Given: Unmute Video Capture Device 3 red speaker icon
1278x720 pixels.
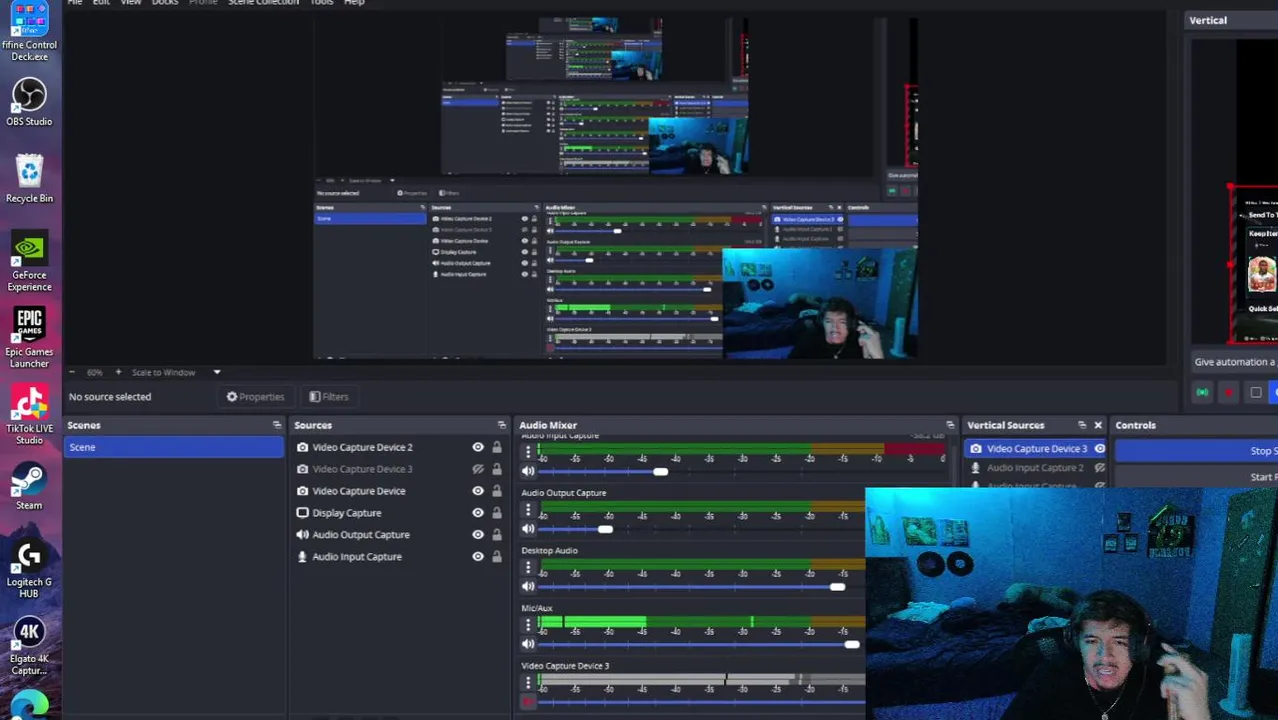Looking at the screenshot, I should [528, 702].
